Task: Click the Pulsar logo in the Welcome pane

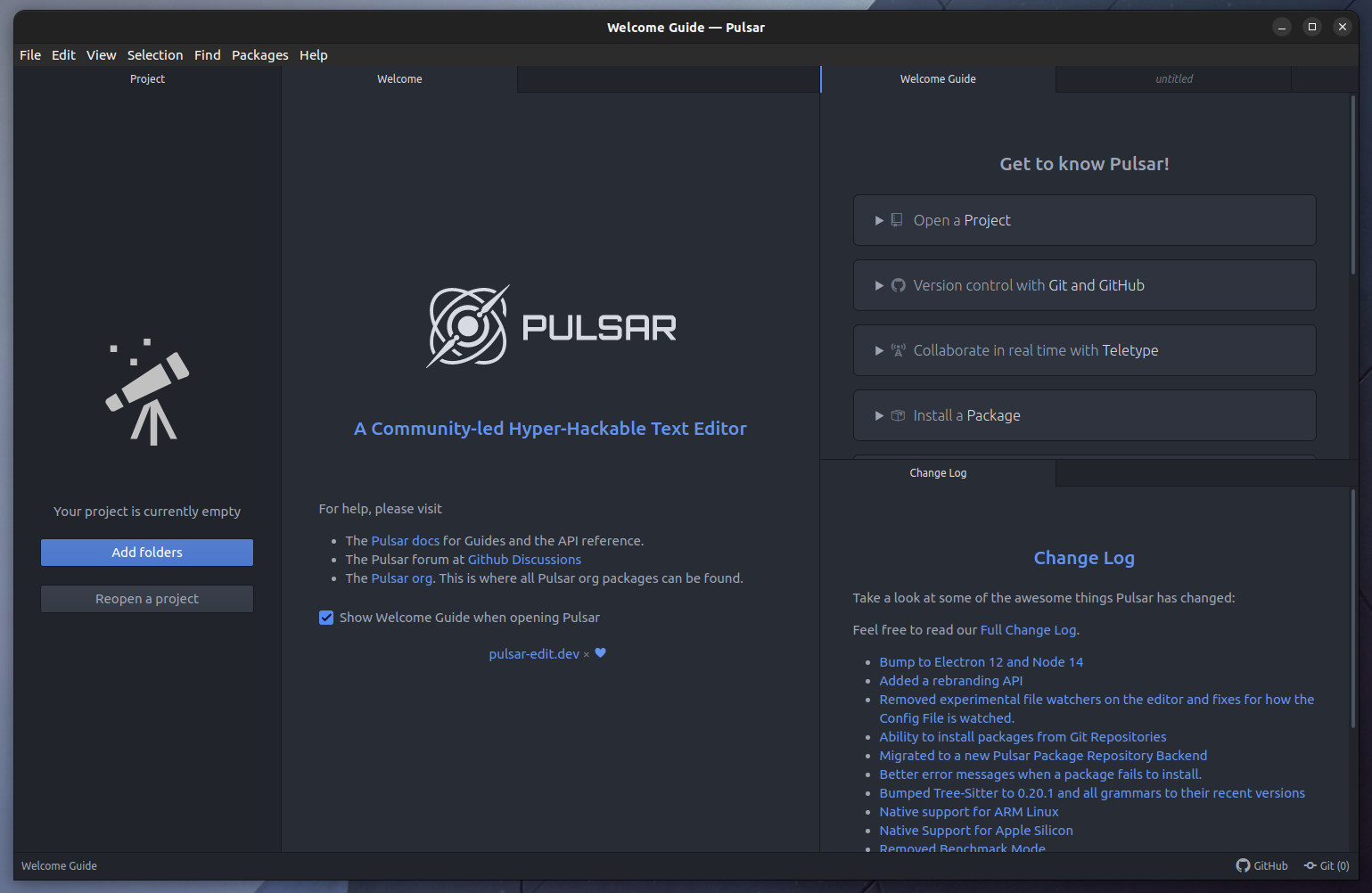Action: tap(551, 326)
